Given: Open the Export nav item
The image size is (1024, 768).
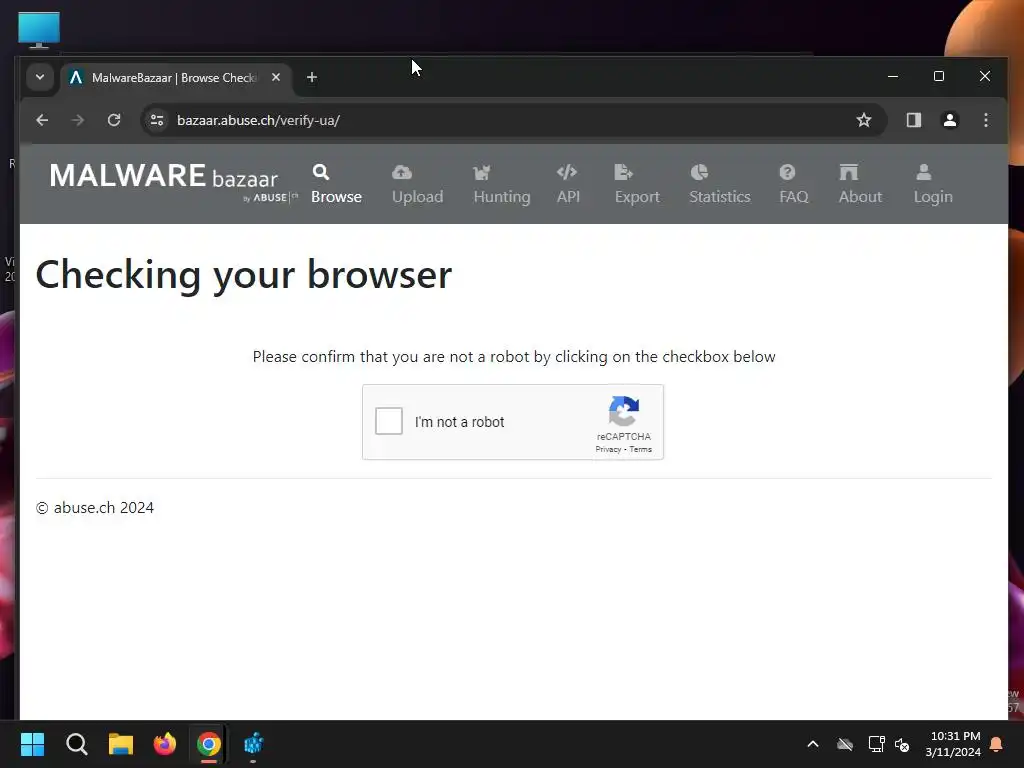Looking at the screenshot, I should [x=637, y=184].
